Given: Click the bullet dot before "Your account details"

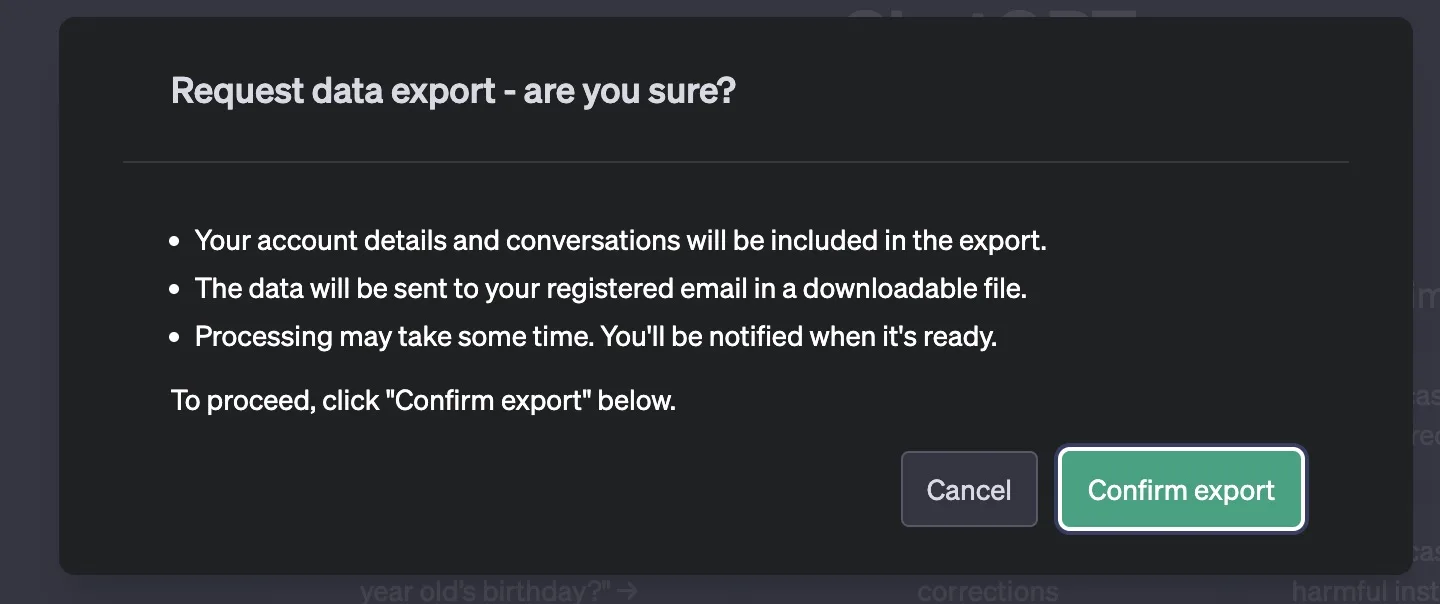Looking at the screenshot, I should pyautogui.click(x=175, y=242).
